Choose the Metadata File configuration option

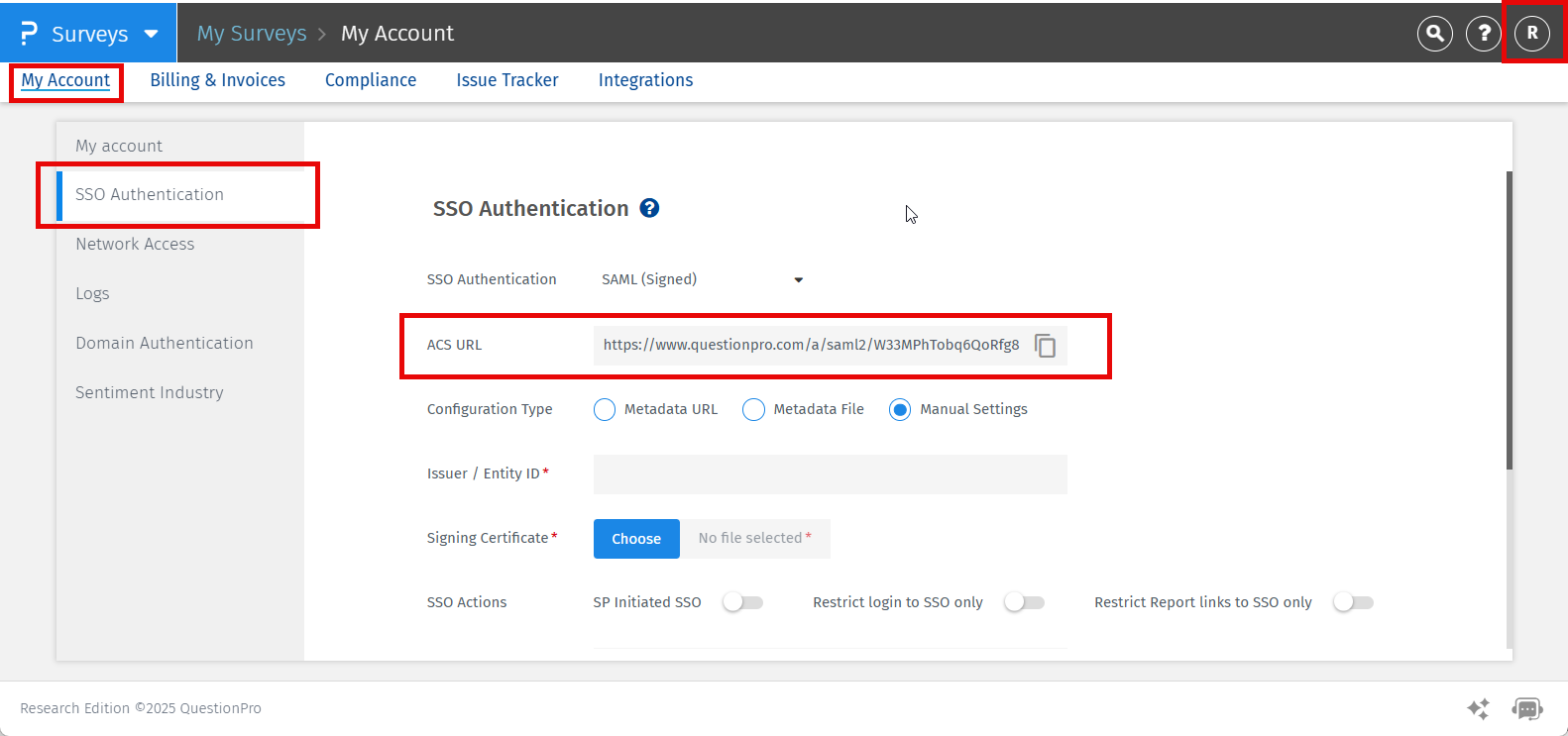click(x=753, y=410)
